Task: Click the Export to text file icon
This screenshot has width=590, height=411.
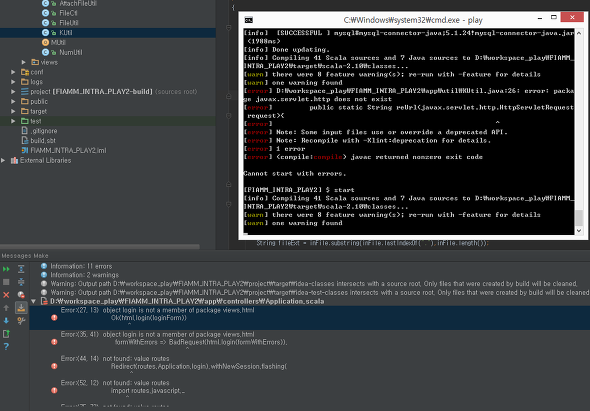Action: click(6, 333)
